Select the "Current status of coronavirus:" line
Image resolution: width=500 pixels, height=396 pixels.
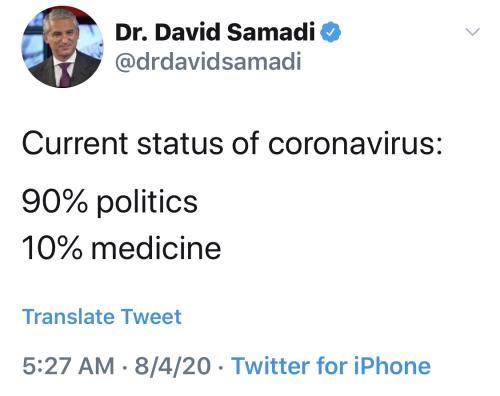[x=232, y=144]
